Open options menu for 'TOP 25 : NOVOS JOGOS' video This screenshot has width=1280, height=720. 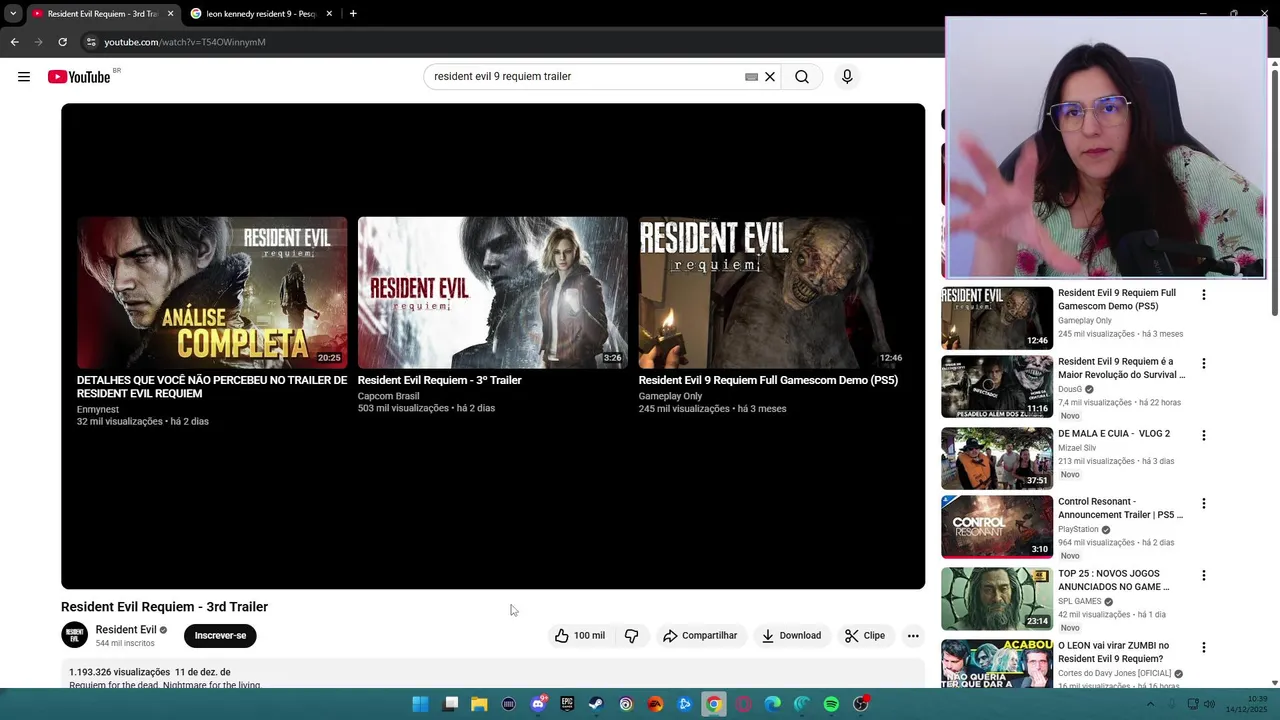coord(1204,575)
